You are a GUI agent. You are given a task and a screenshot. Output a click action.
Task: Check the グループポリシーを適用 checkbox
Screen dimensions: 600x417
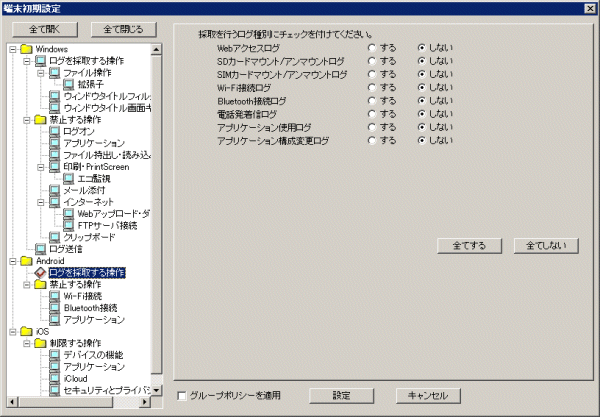181,395
